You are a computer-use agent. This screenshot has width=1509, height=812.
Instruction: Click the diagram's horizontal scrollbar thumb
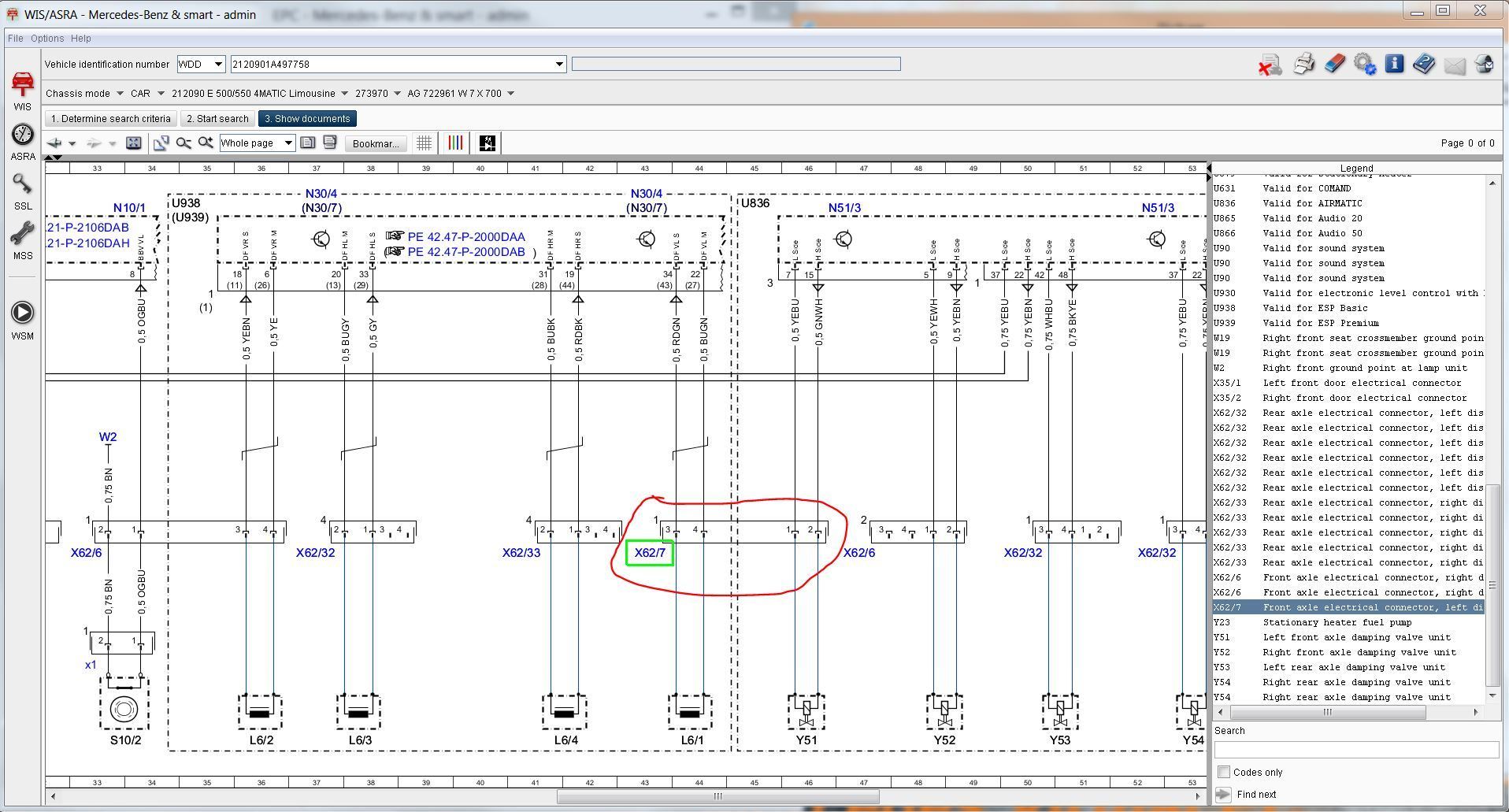[717, 797]
